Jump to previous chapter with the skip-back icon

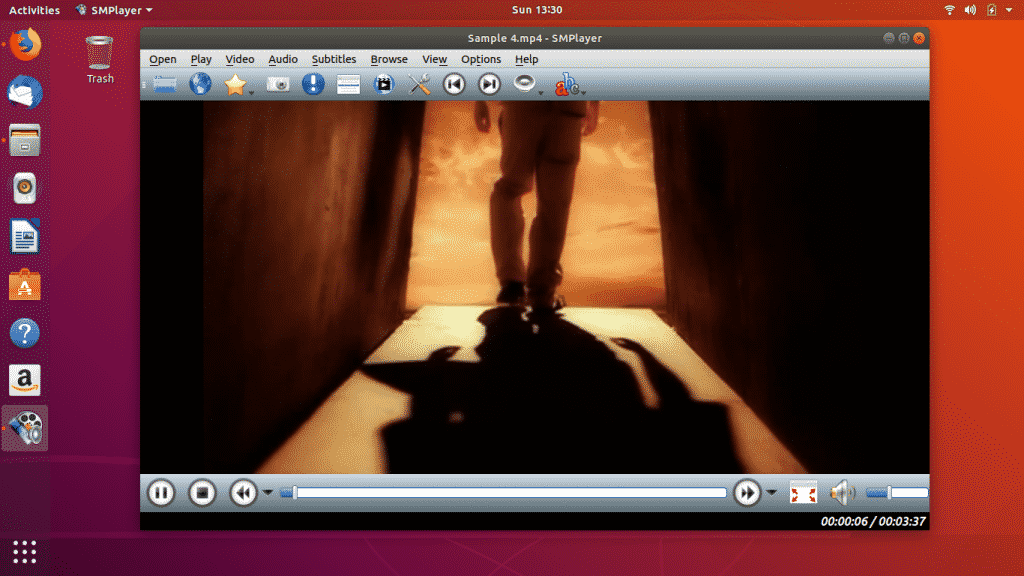[x=453, y=84]
